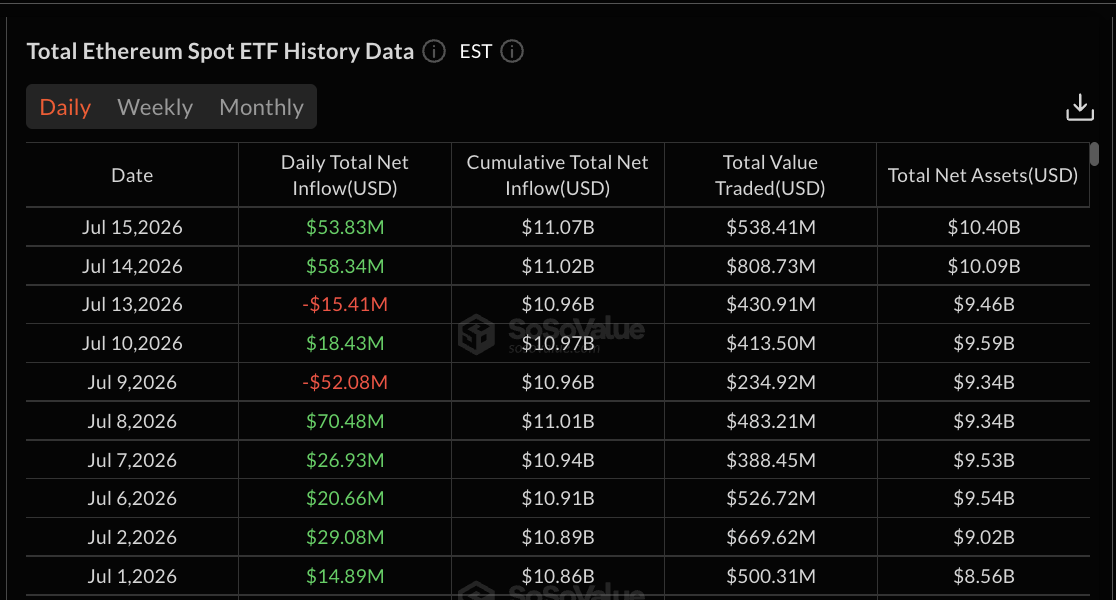Switch to the Daily tab

click(65, 107)
